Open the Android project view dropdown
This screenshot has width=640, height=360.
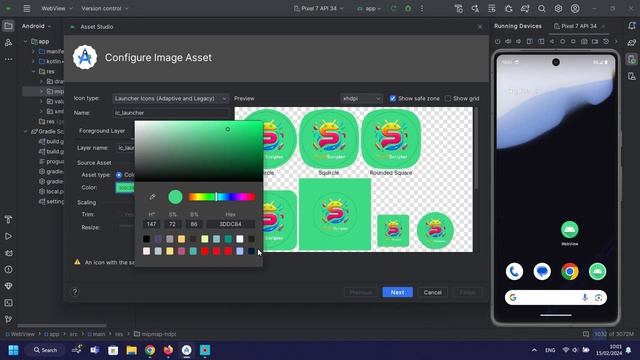click(x=36, y=26)
